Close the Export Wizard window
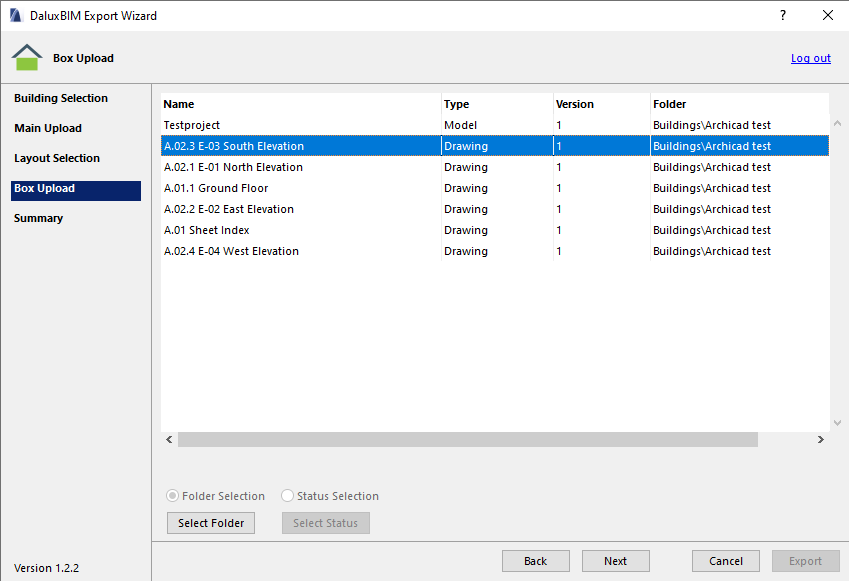The image size is (852, 582). pos(827,15)
